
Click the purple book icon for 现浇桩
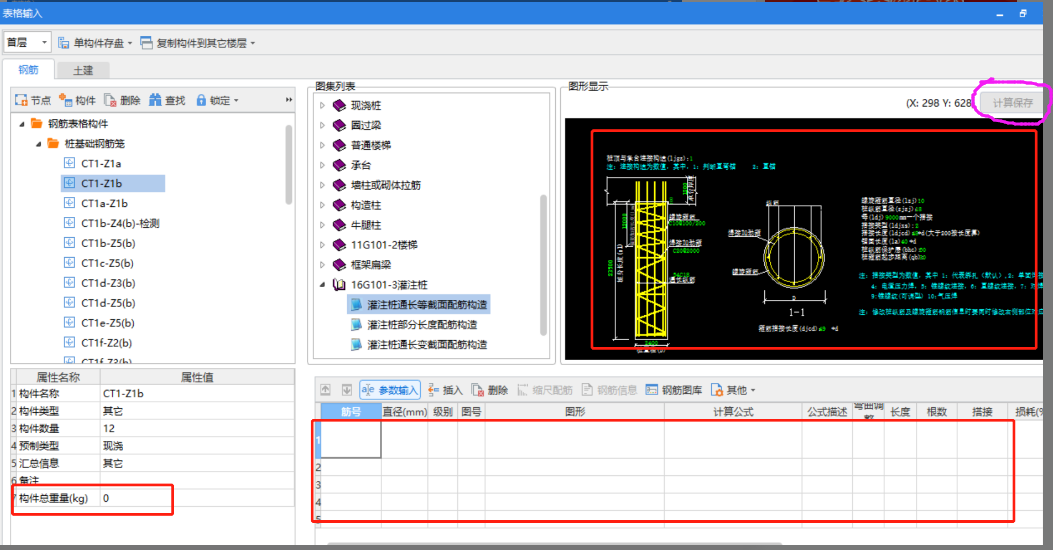[340, 105]
